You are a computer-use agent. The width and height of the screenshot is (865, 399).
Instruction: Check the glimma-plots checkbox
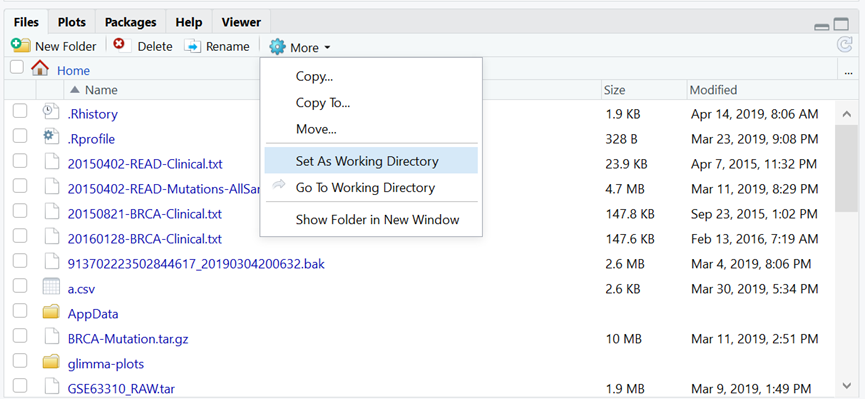[x=20, y=360]
